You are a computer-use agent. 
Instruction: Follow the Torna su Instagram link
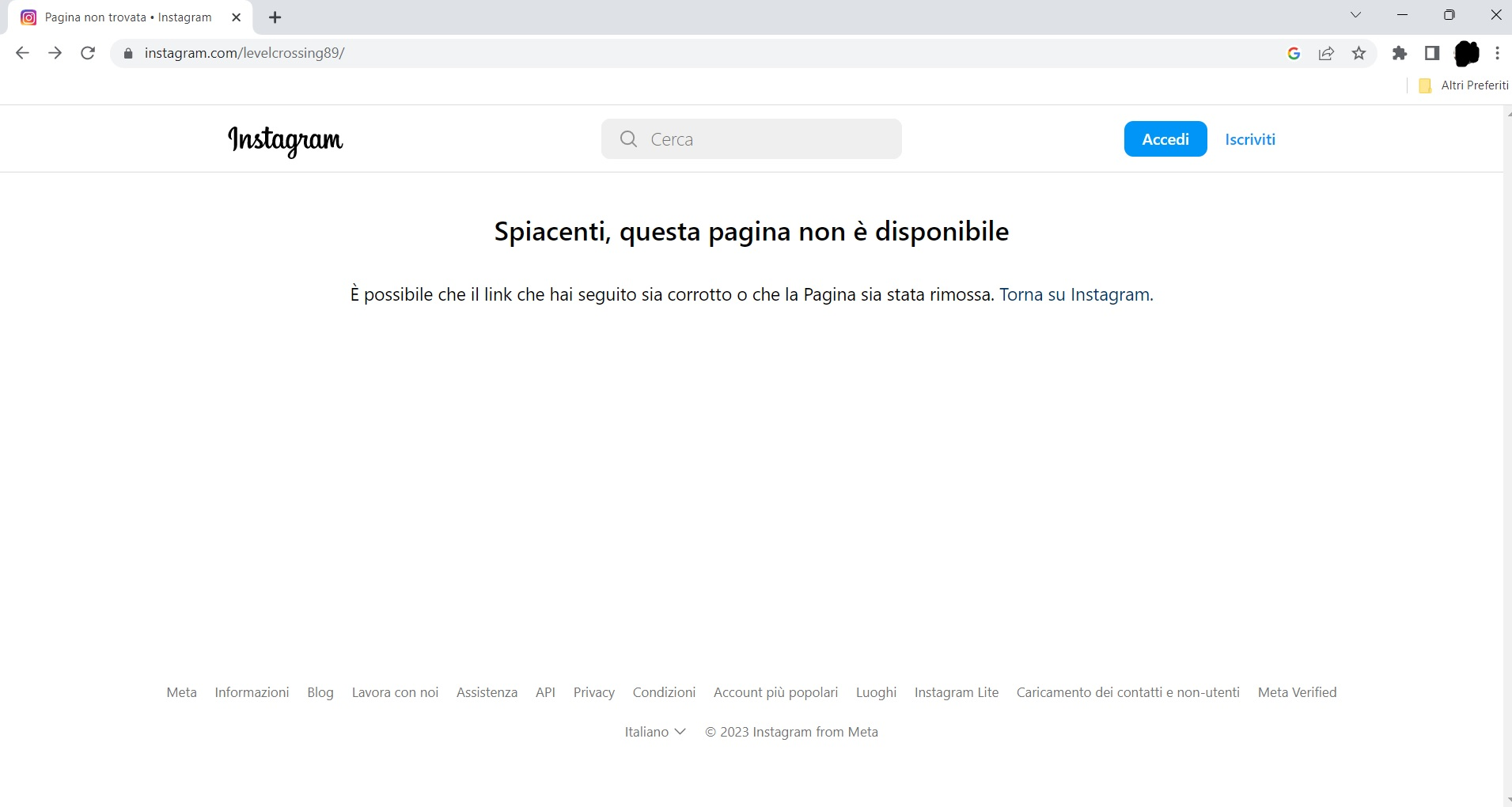click(1075, 295)
